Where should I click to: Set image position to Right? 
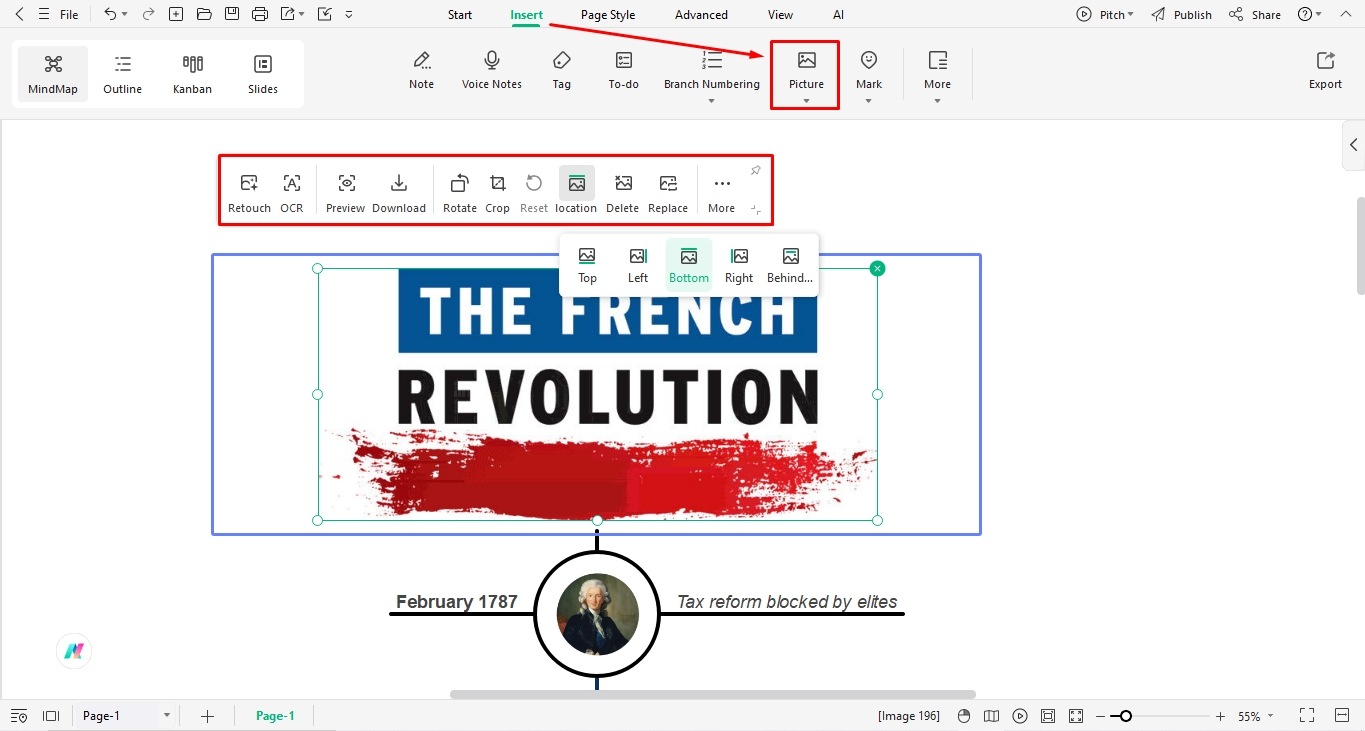pos(739,265)
